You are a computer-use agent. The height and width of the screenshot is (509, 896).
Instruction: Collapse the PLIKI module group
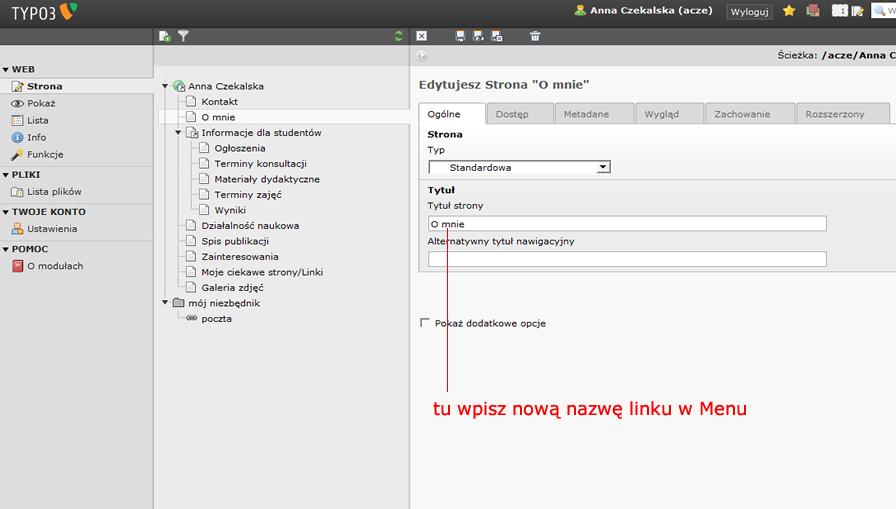coord(6,175)
